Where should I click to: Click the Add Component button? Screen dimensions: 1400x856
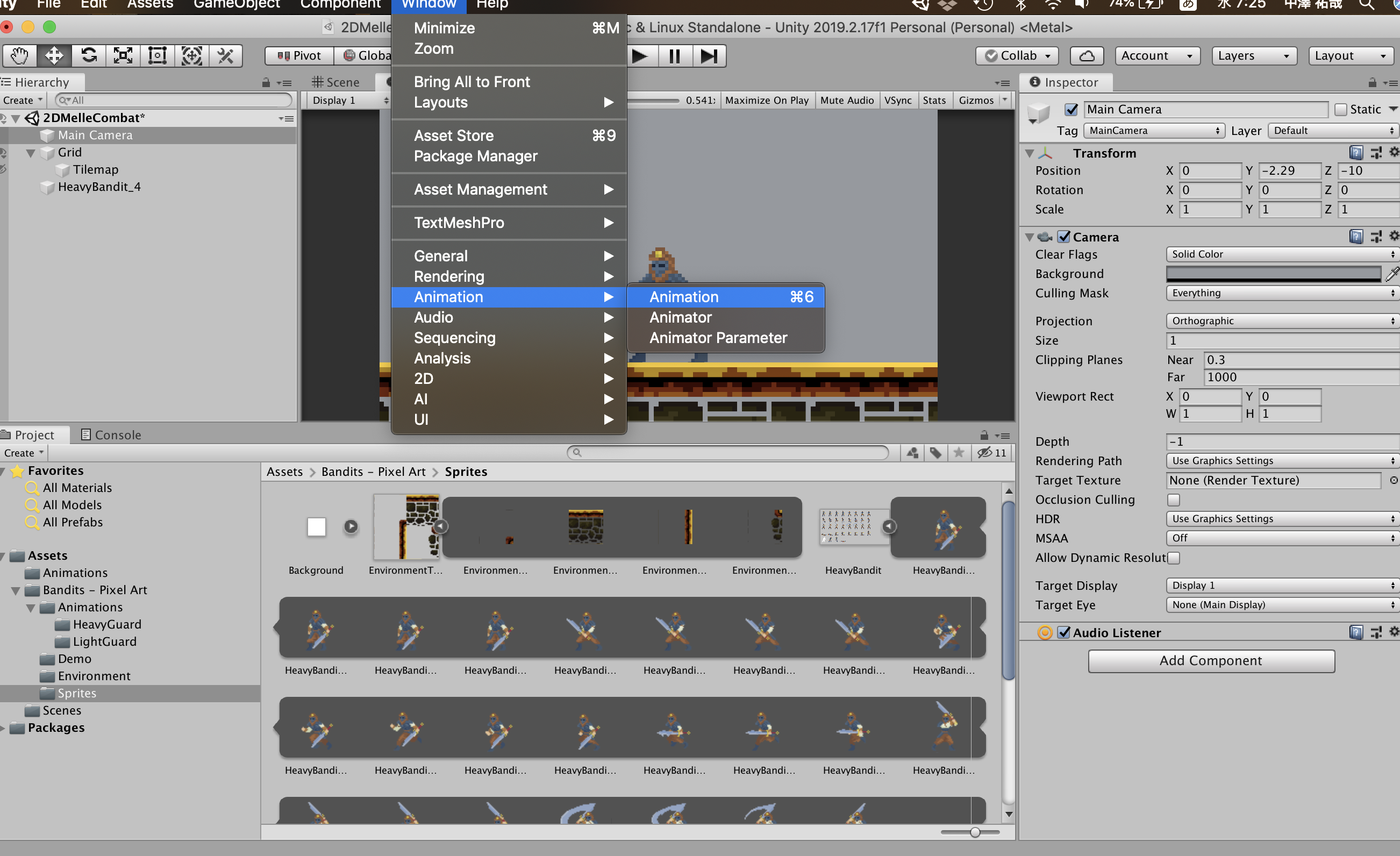[1210, 660]
